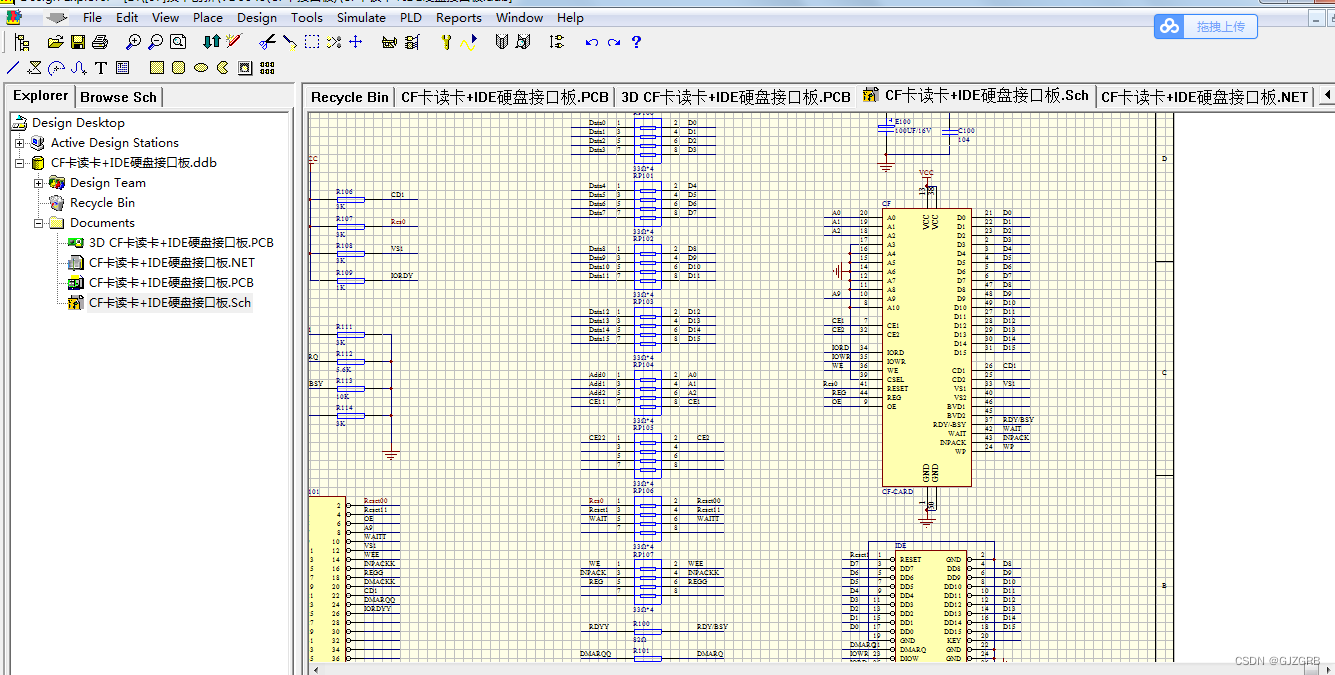Click the Undo icon on the toolbar
The height and width of the screenshot is (675, 1335).
591,42
